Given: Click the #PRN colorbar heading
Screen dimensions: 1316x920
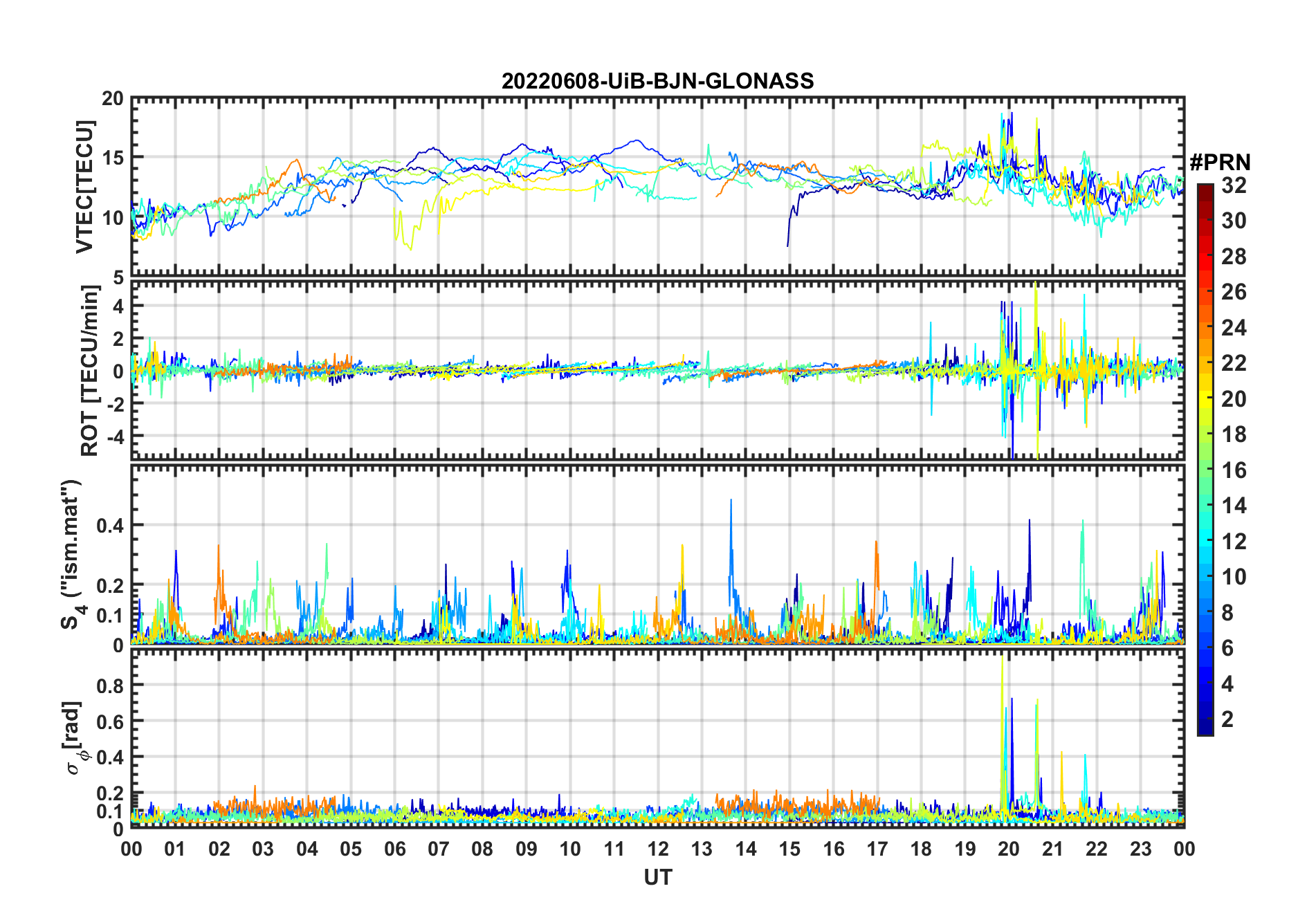Looking at the screenshot, I should (1220, 163).
